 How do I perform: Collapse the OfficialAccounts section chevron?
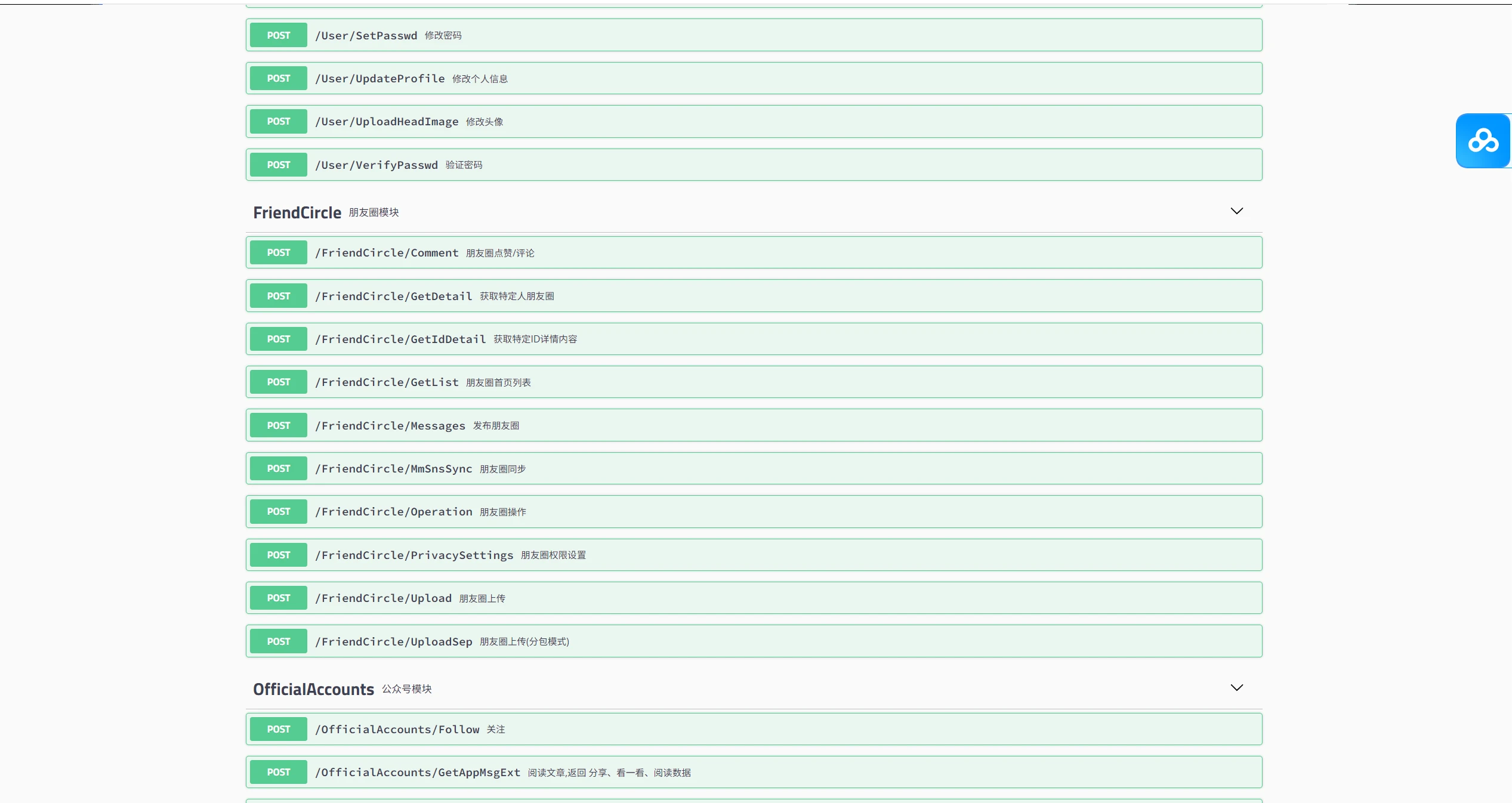pos(1236,688)
